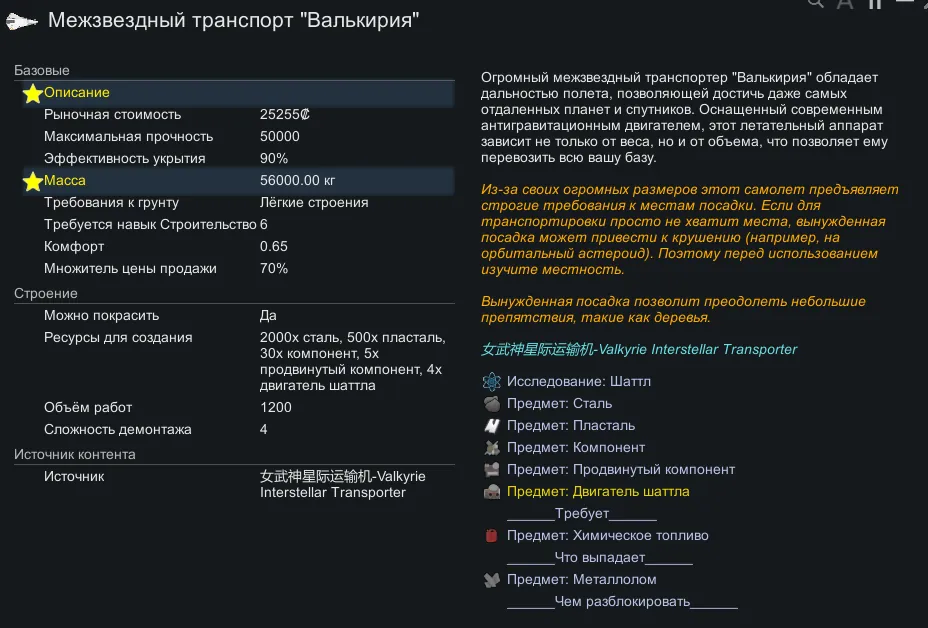Click the scrap metal icon beside Металлолом
This screenshot has height=628, width=928.
tap(491, 580)
